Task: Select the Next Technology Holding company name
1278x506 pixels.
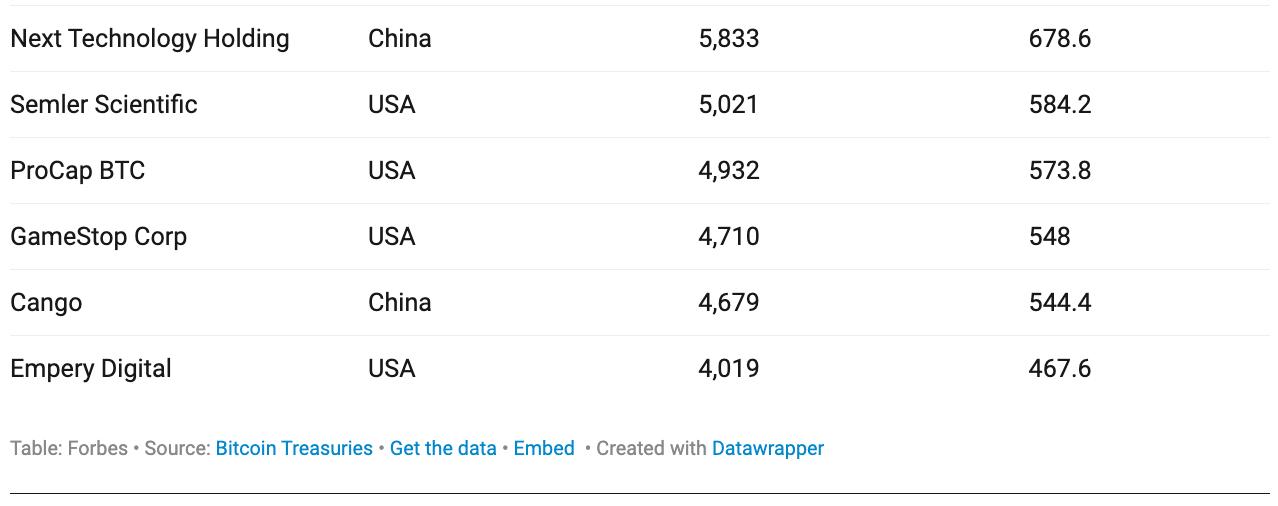Action: [x=150, y=39]
